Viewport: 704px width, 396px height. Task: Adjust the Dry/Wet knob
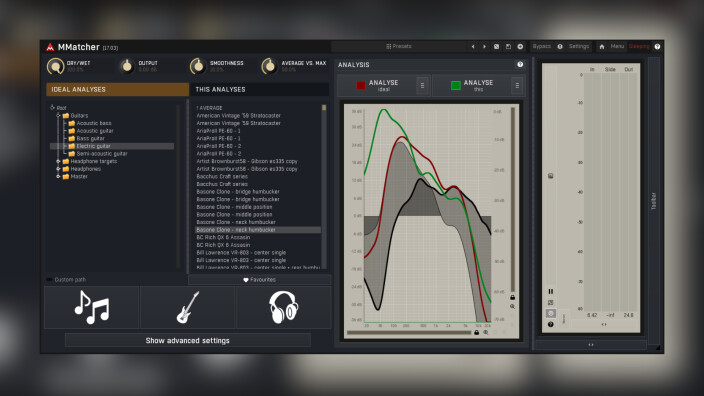pyautogui.click(x=56, y=66)
